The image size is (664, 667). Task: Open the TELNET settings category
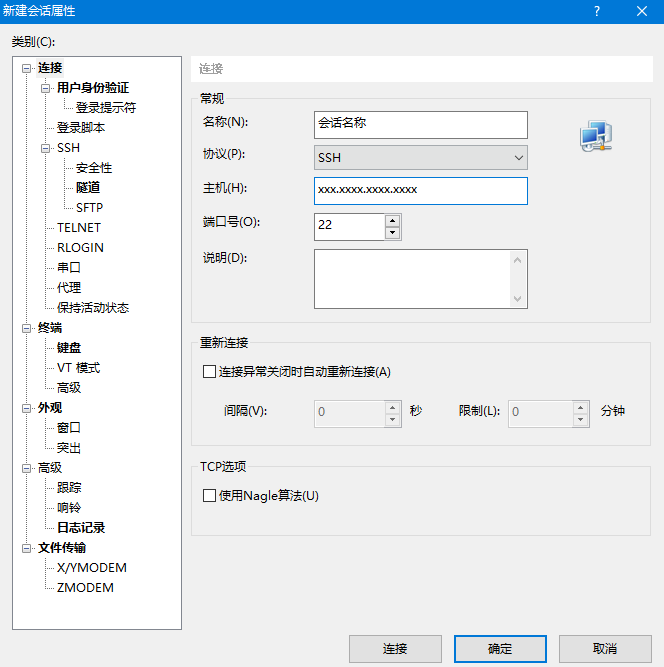pos(79,228)
